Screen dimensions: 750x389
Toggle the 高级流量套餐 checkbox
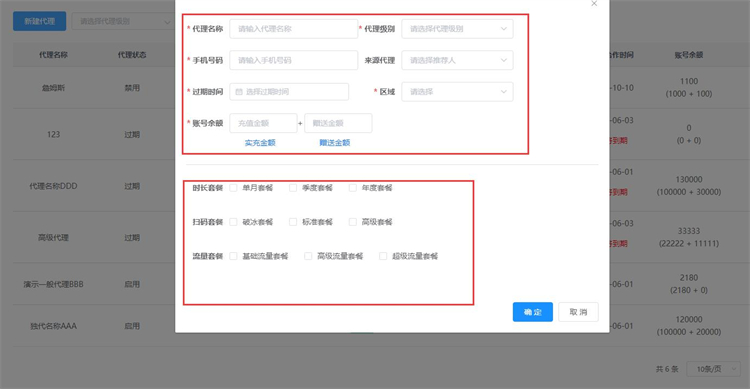point(308,256)
